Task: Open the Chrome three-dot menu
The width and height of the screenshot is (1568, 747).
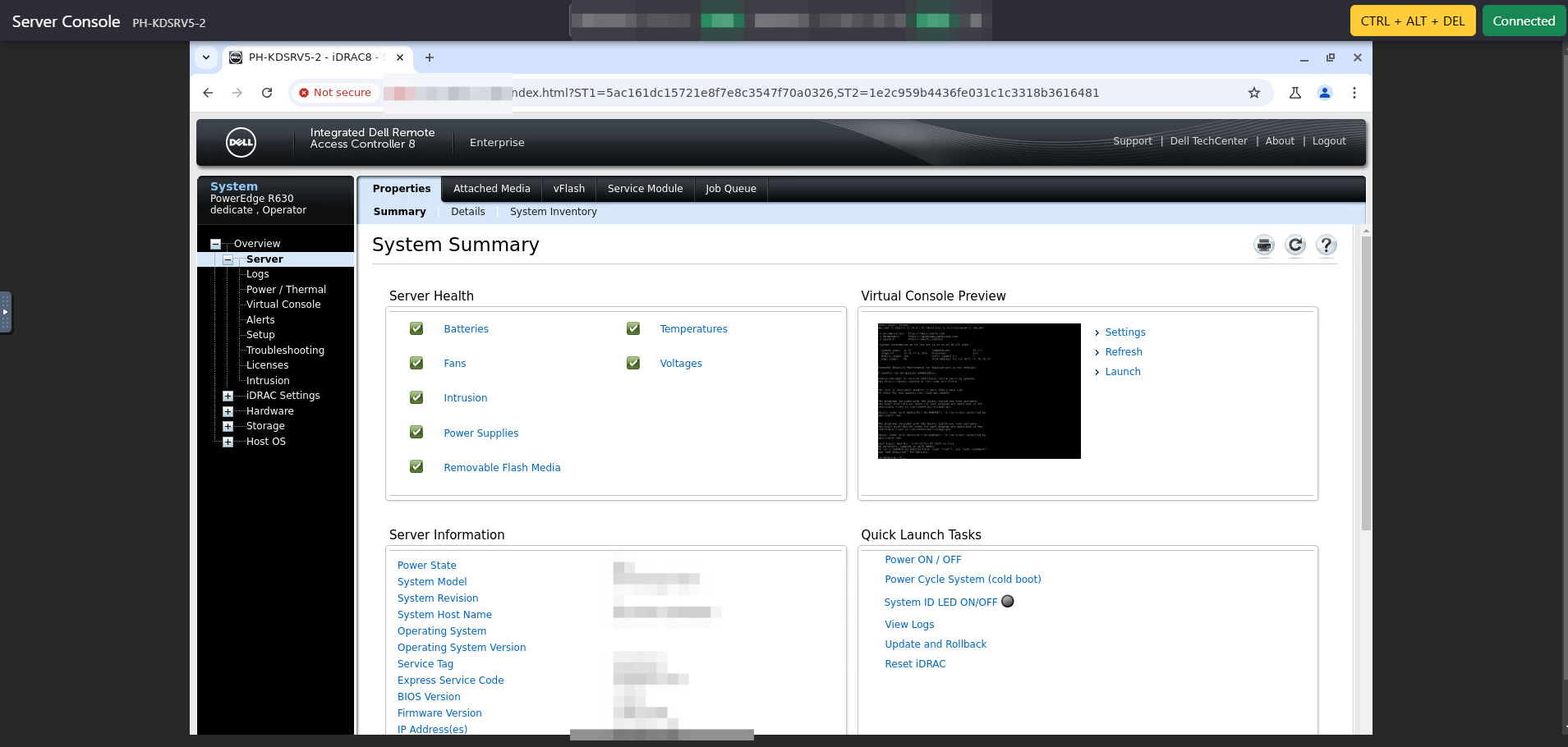Action: pos(1354,93)
